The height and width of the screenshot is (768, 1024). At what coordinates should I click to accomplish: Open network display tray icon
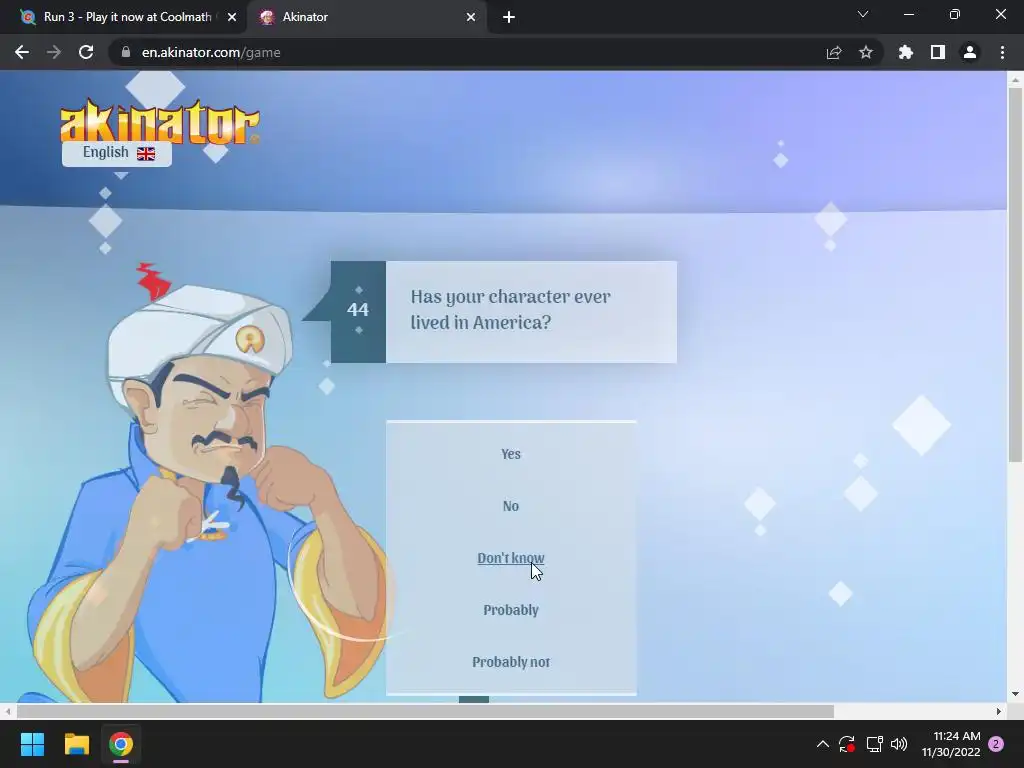874,744
